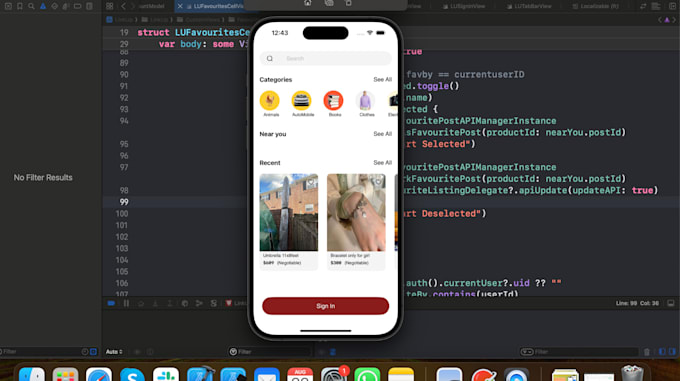Toggle heart favourite on Bracelet listing
Image resolution: width=680 pixels, height=381 pixels.
point(378,182)
